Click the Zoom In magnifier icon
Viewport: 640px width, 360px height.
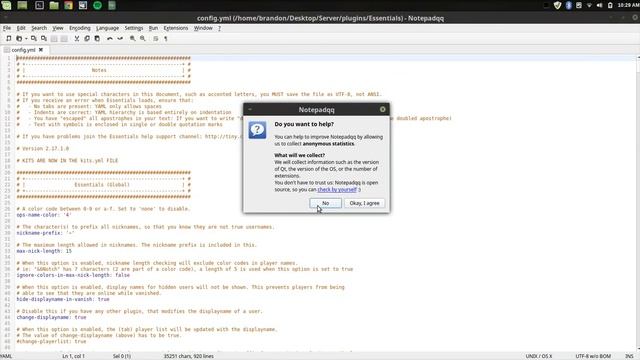click(x=132, y=38)
